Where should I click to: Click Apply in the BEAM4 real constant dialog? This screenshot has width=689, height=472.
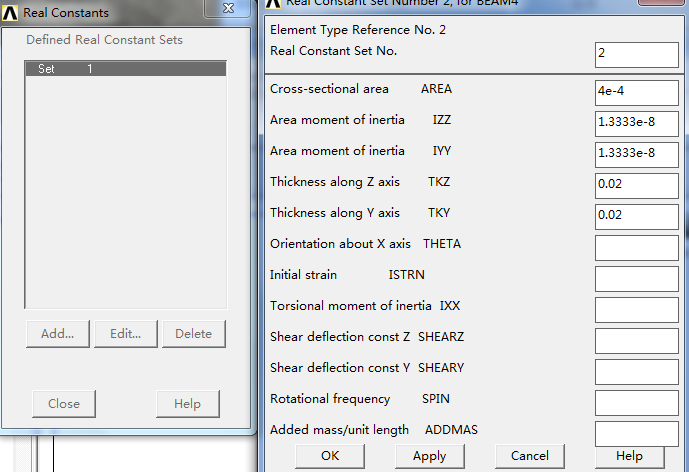point(430,456)
